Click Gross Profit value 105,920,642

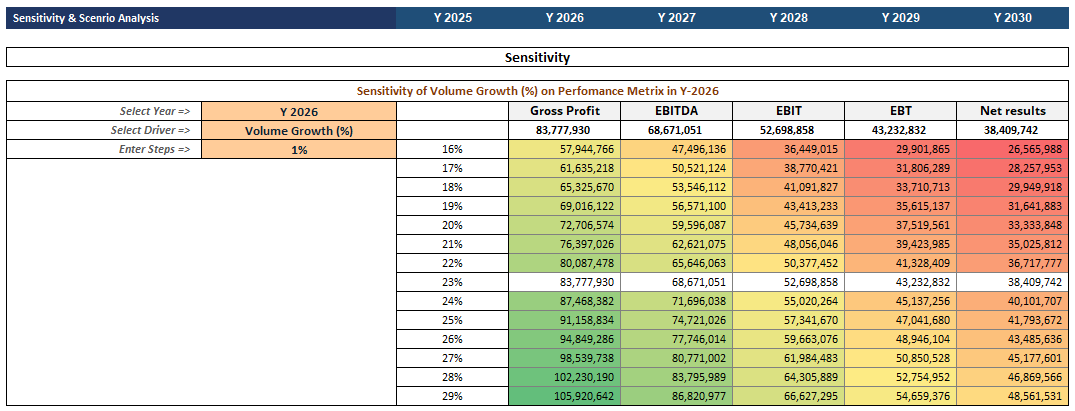point(565,396)
